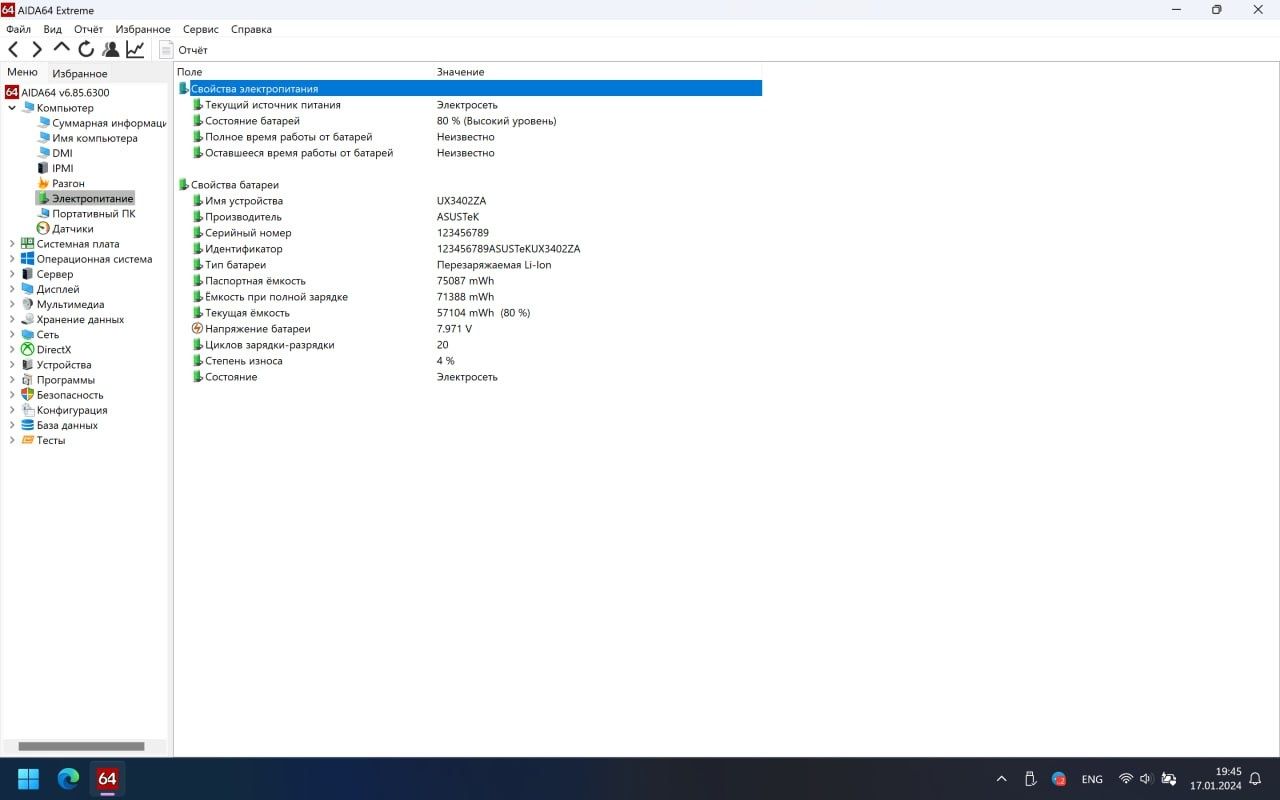Expand the Сервер node

click(x=12, y=274)
